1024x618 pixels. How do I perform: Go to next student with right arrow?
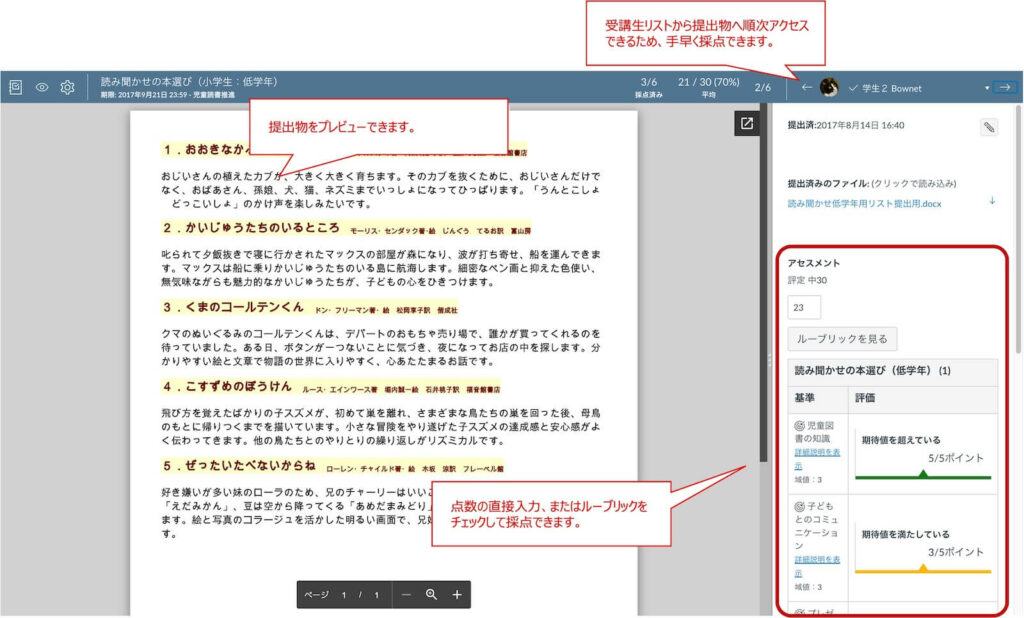tap(1004, 87)
